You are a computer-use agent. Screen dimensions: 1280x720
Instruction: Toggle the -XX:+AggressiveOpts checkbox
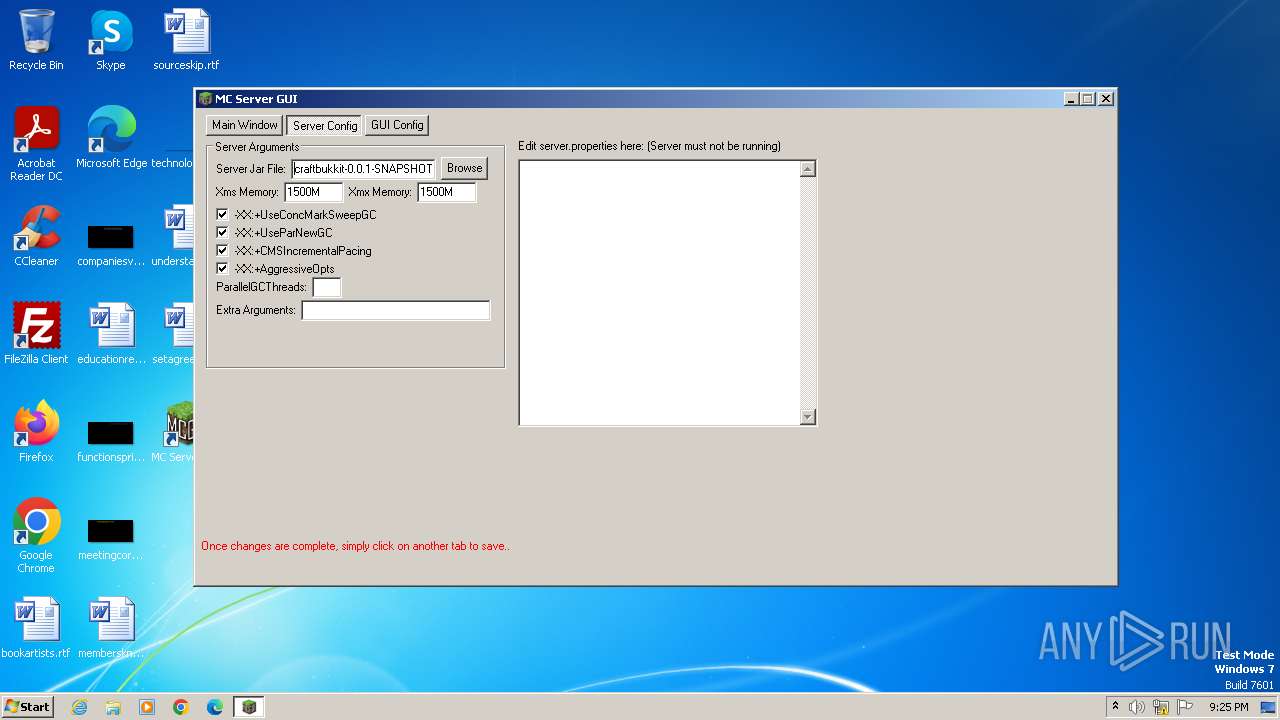[x=222, y=269]
